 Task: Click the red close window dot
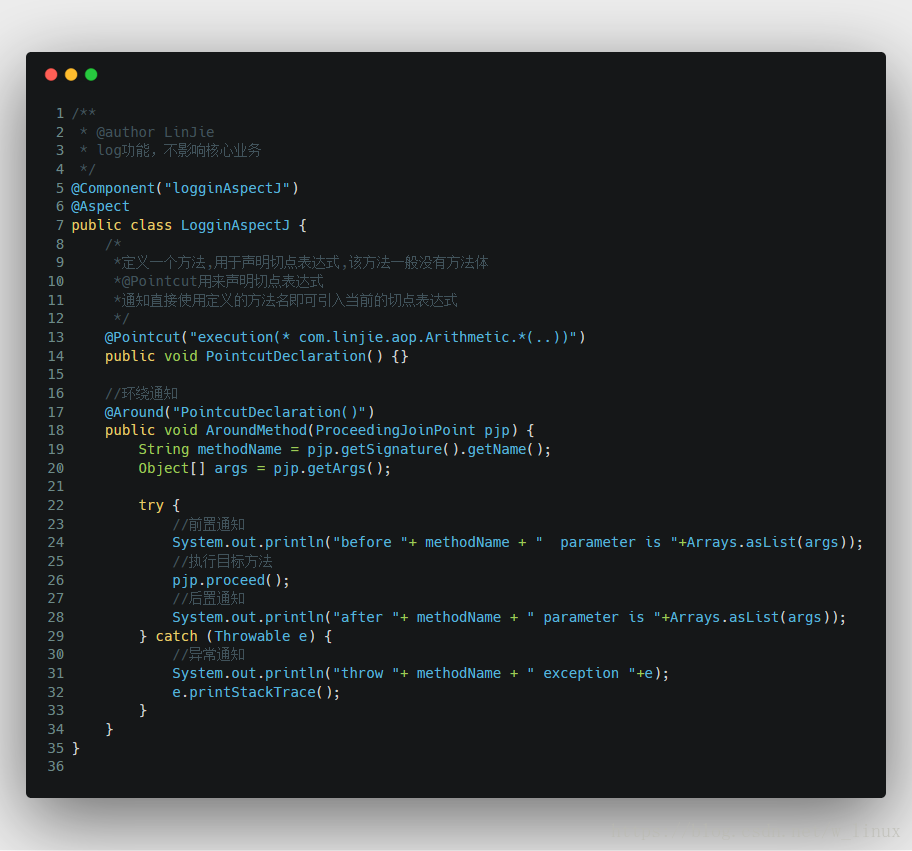[51, 74]
